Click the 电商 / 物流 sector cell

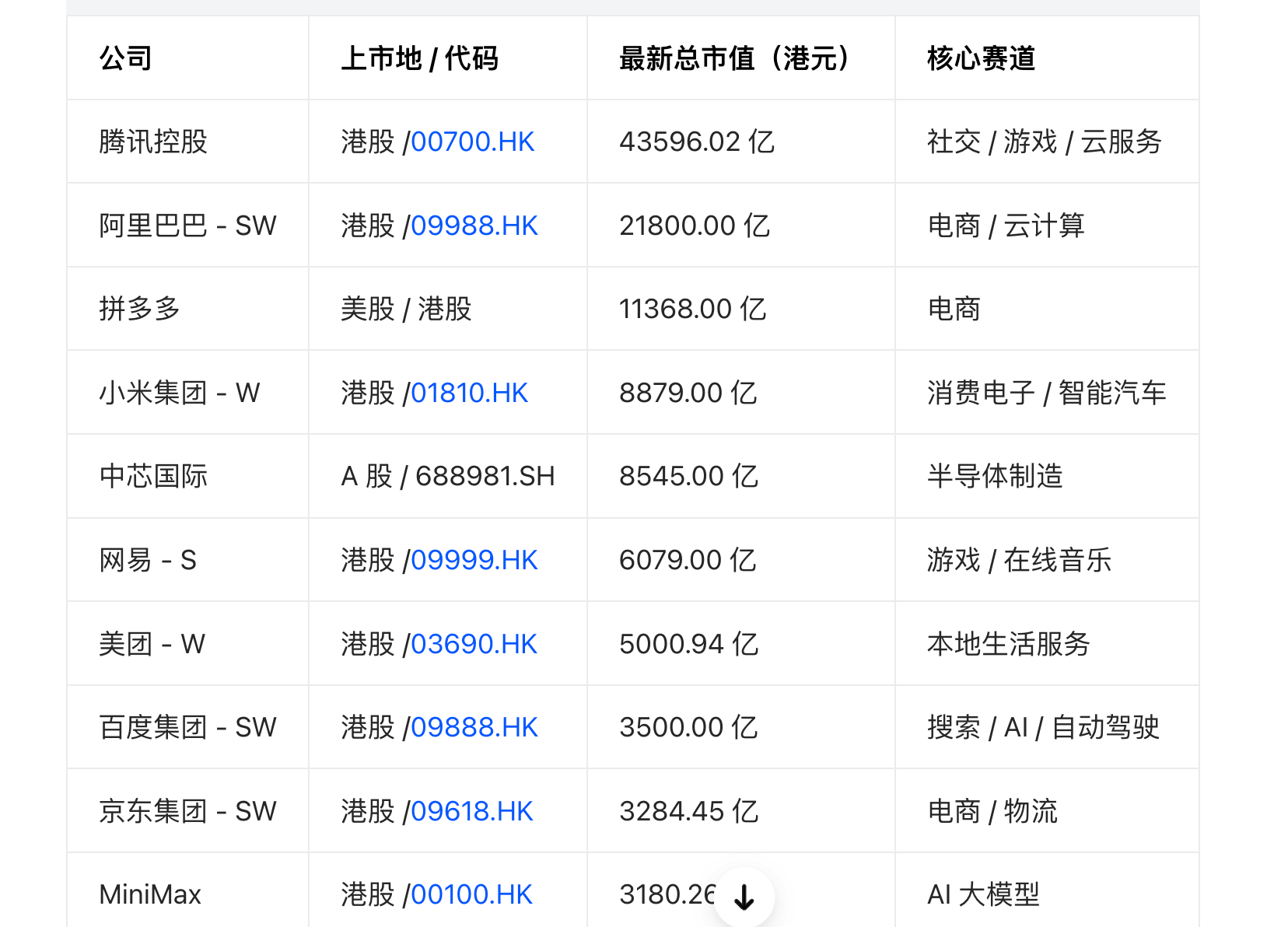(1047, 811)
